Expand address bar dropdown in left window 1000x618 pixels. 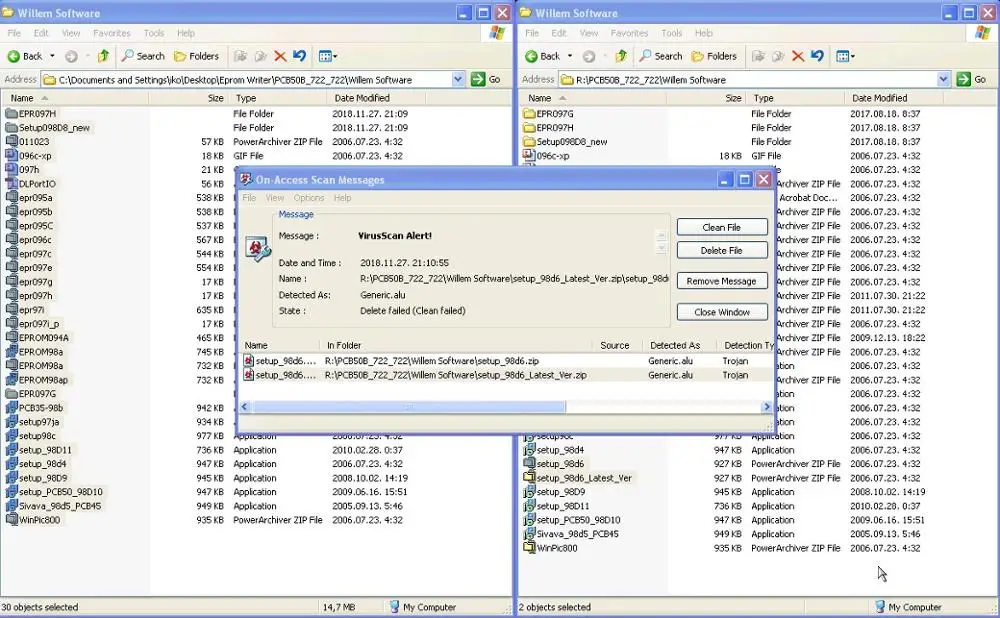pos(458,80)
